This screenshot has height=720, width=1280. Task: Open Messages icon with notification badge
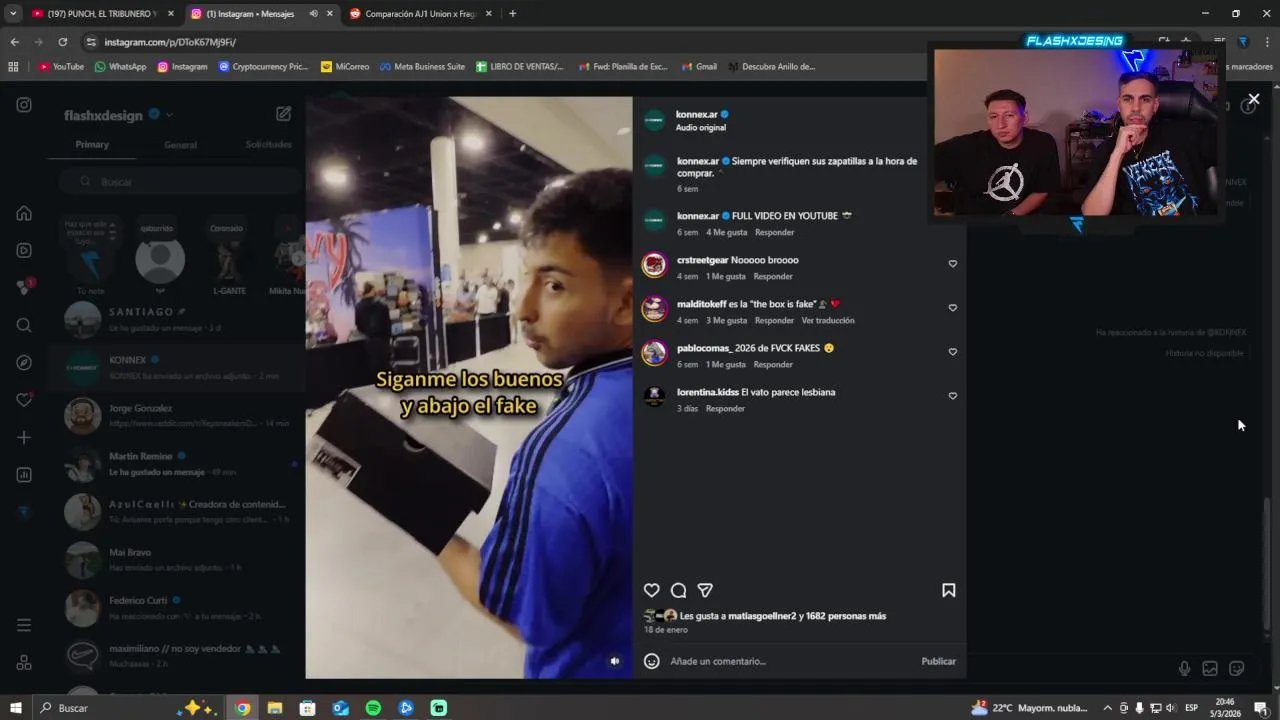coord(24,287)
